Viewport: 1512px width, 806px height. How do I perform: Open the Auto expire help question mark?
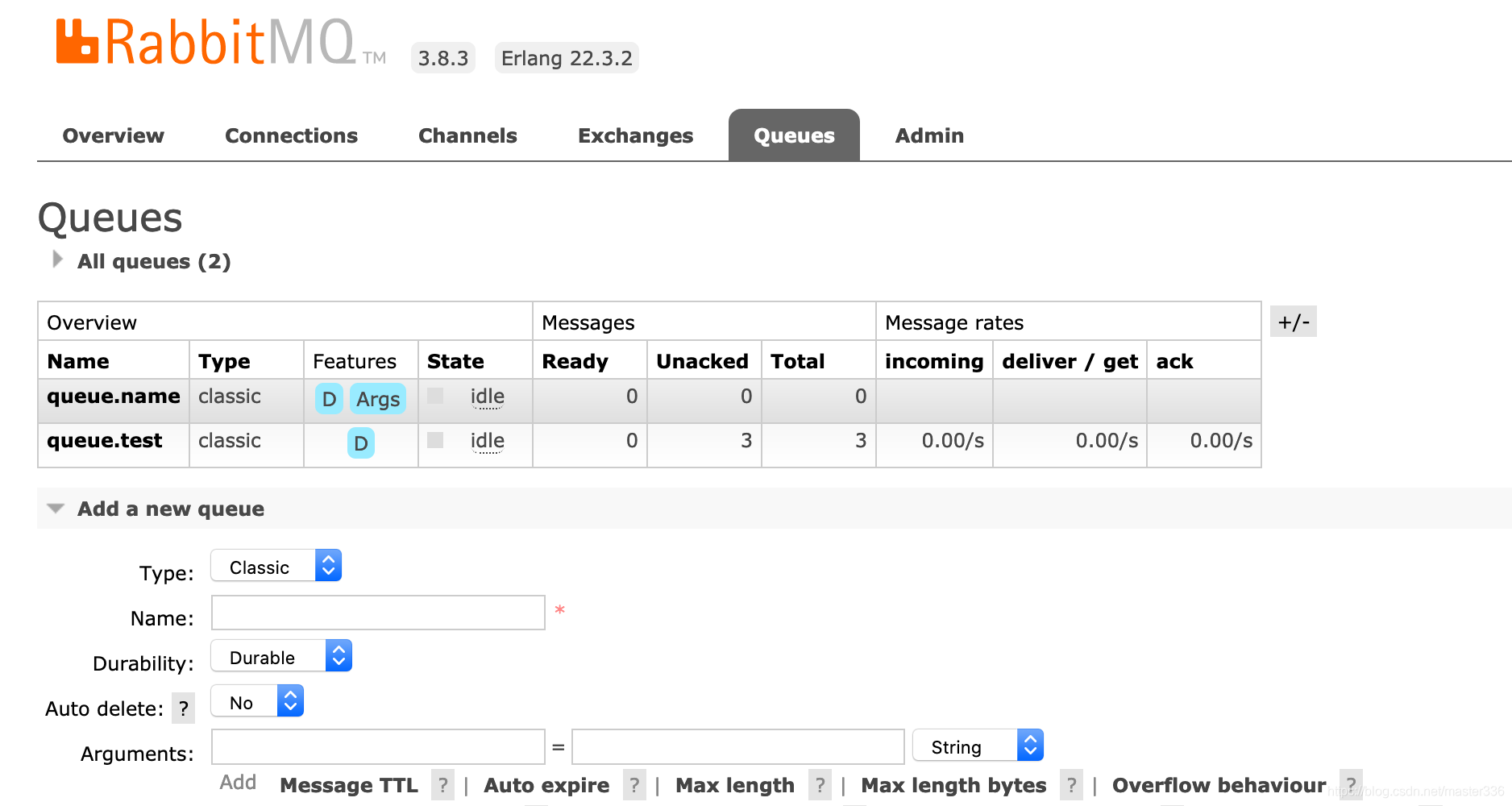point(634,785)
